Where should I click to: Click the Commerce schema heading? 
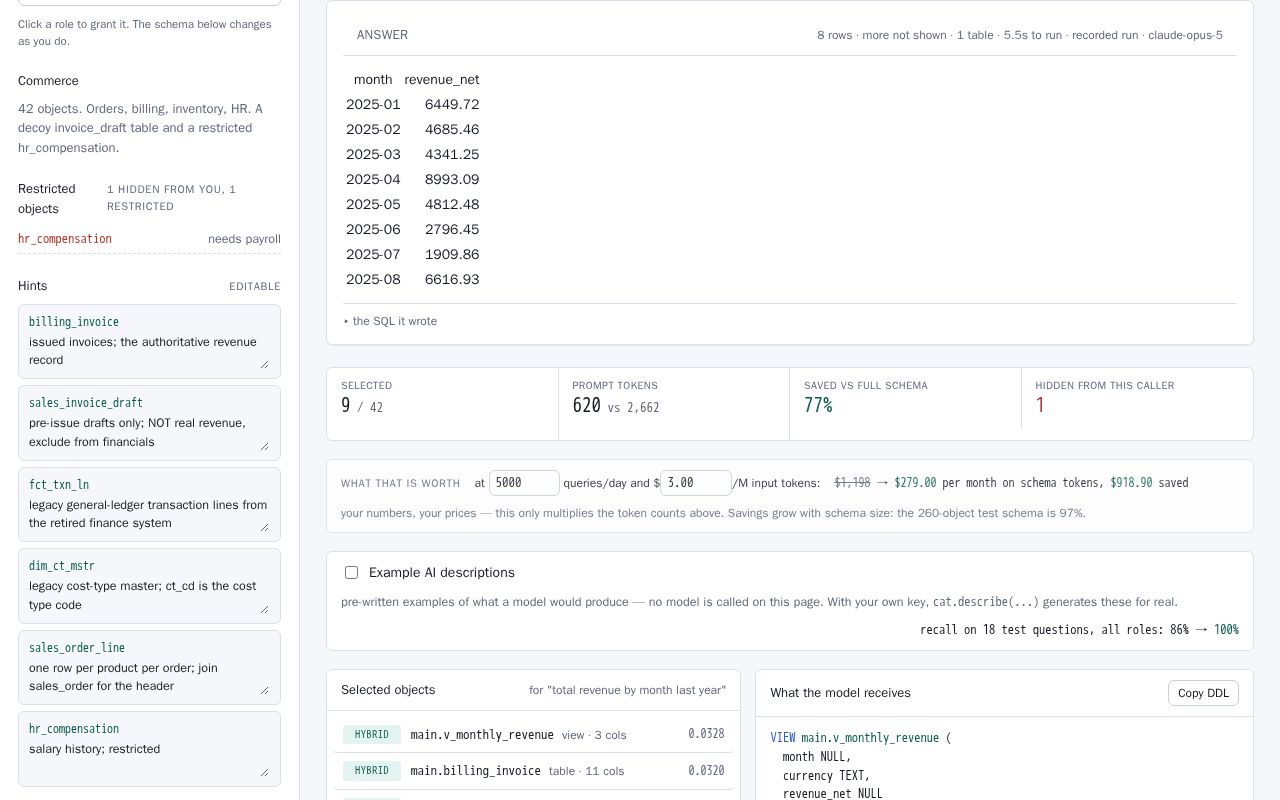point(48,81)
